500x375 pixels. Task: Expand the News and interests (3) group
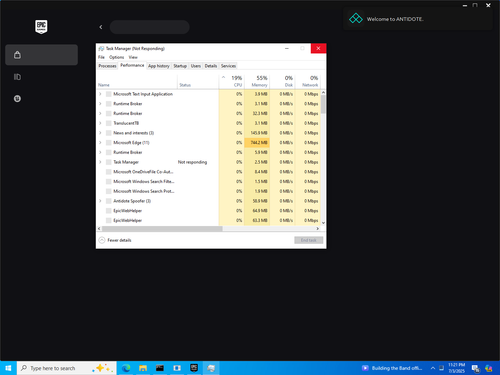pyautogui.click(x=100, y=133)
